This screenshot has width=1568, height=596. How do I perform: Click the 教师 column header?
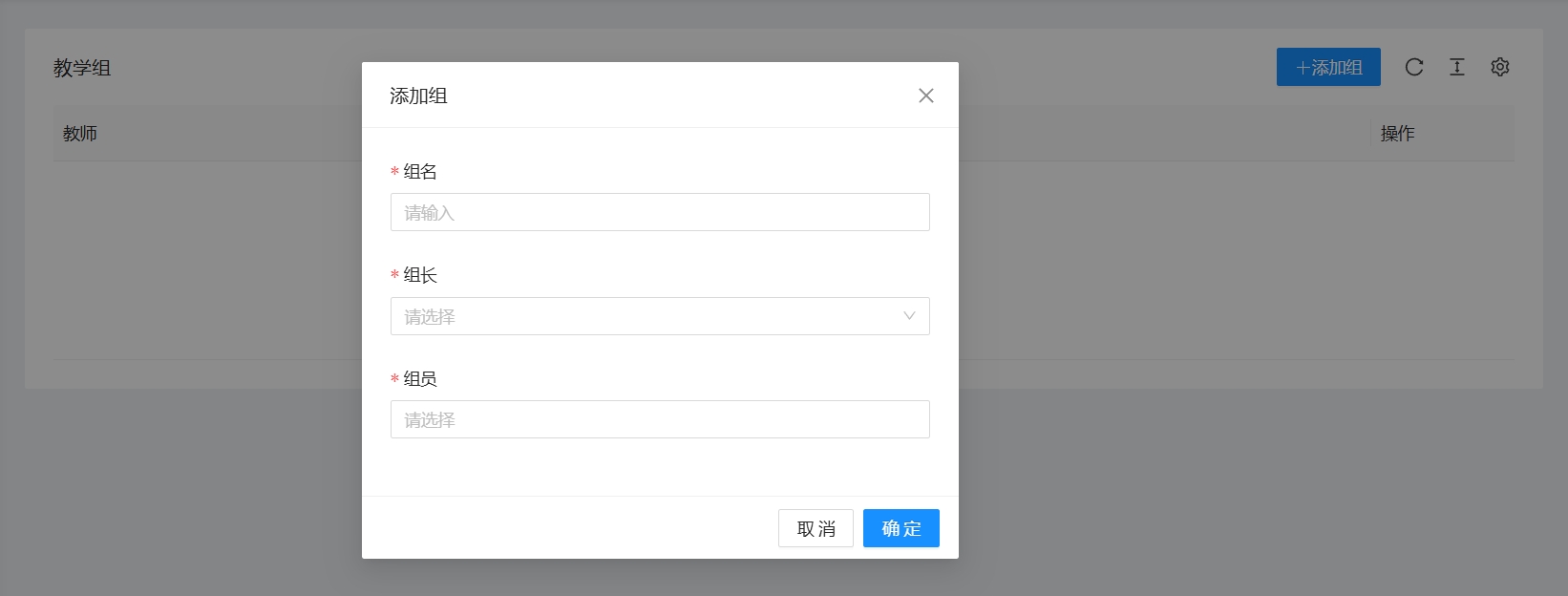[80, 134]
